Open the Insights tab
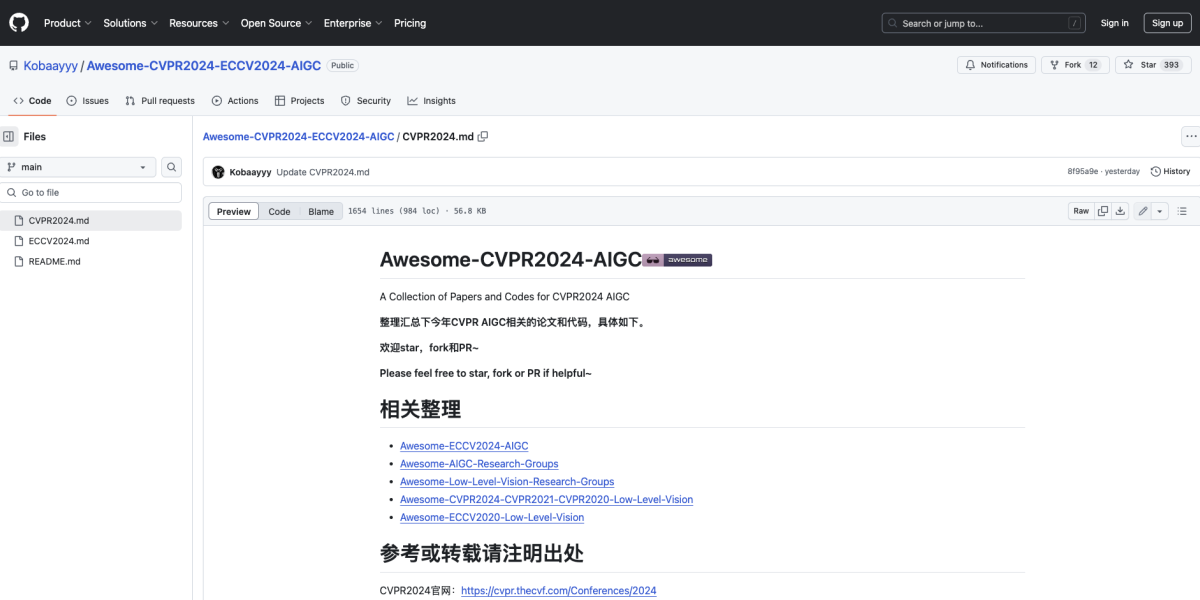1200x600 pixels. point(431,100)
